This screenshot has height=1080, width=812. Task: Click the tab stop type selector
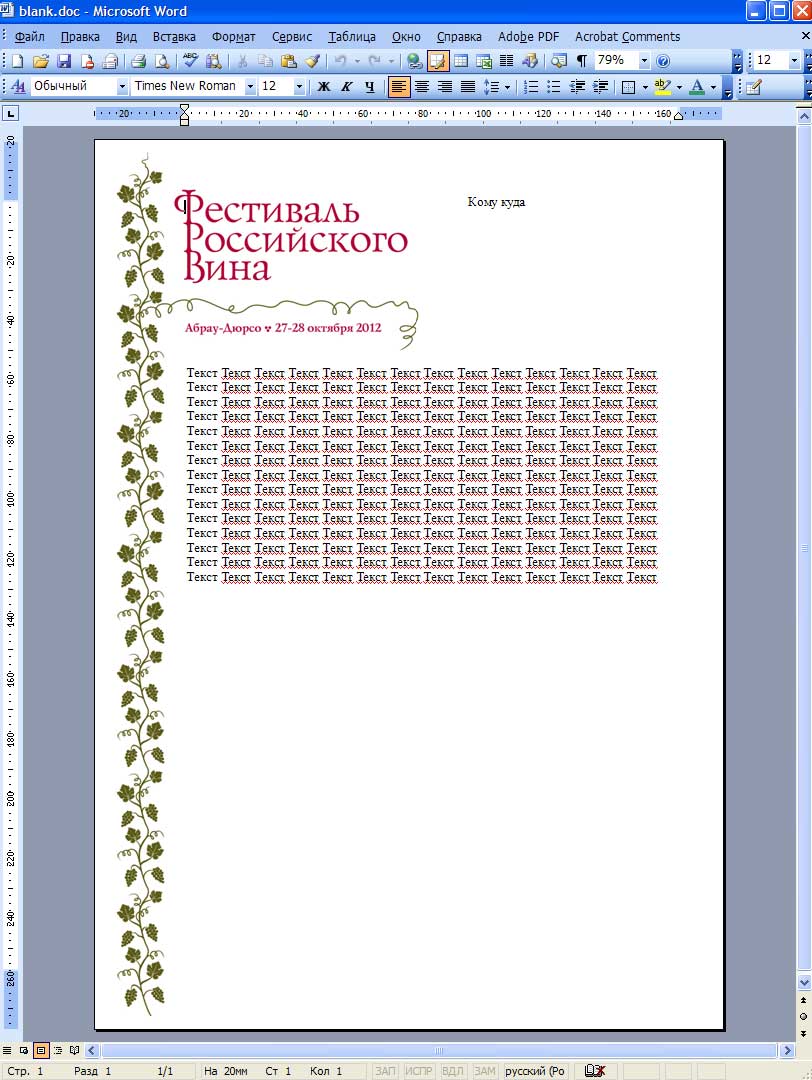tap(11, 114)
